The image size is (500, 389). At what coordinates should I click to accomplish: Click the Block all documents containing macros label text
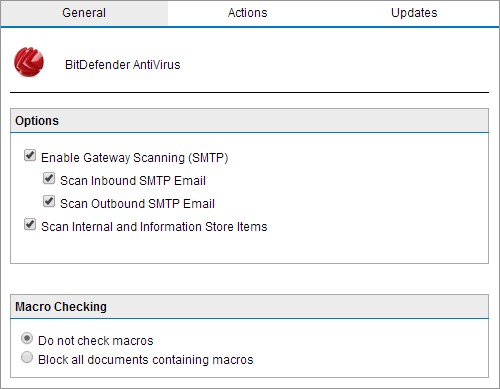pos(146,360)
